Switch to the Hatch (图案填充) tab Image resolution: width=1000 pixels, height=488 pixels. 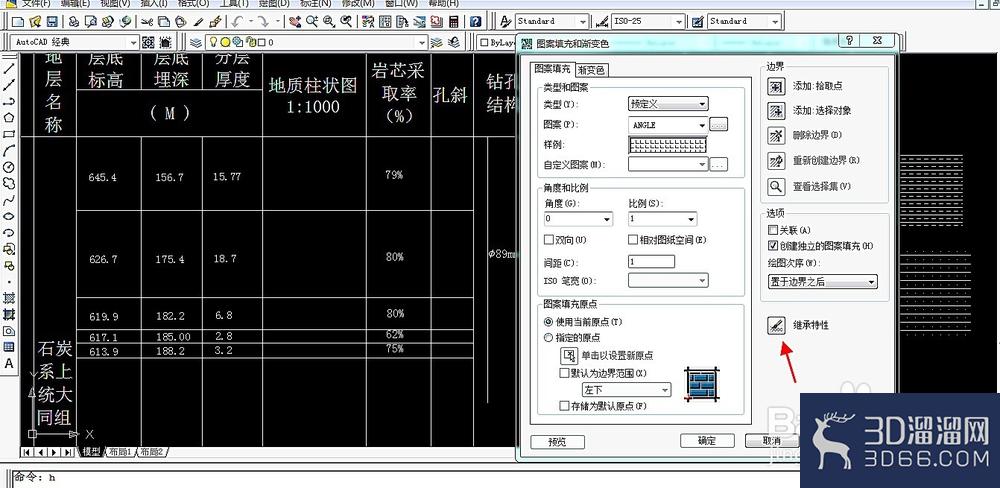pos(552,69)
